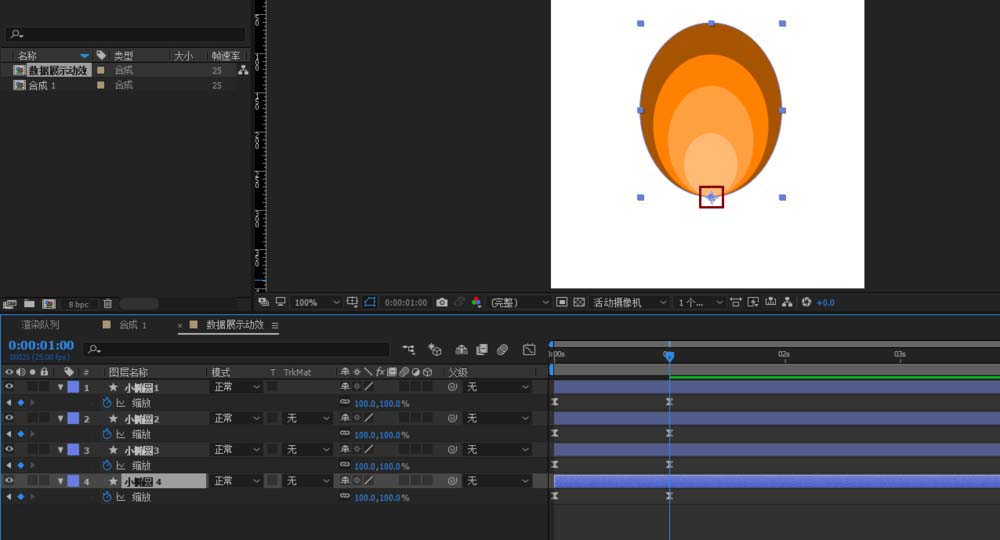Add keyframe diamond for 小椭圆1 scale

coord(20,403)
